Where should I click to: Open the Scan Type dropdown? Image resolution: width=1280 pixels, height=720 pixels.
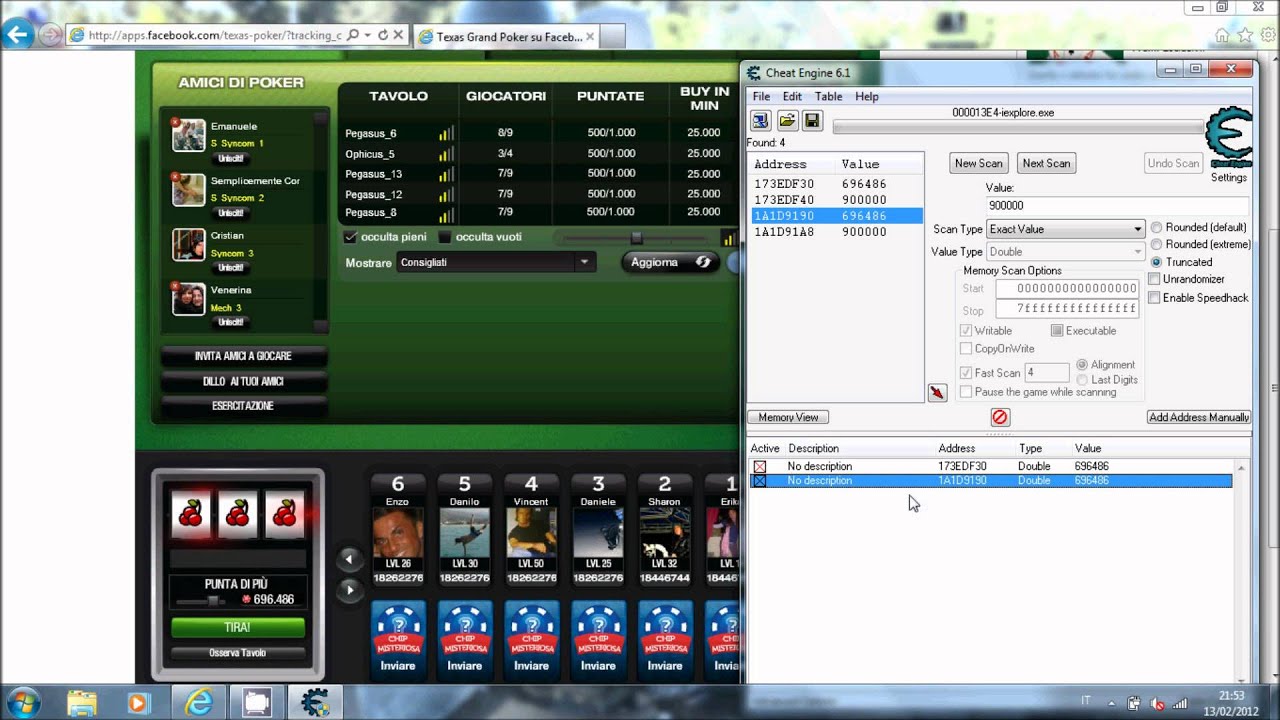(x=1065, y=229)
